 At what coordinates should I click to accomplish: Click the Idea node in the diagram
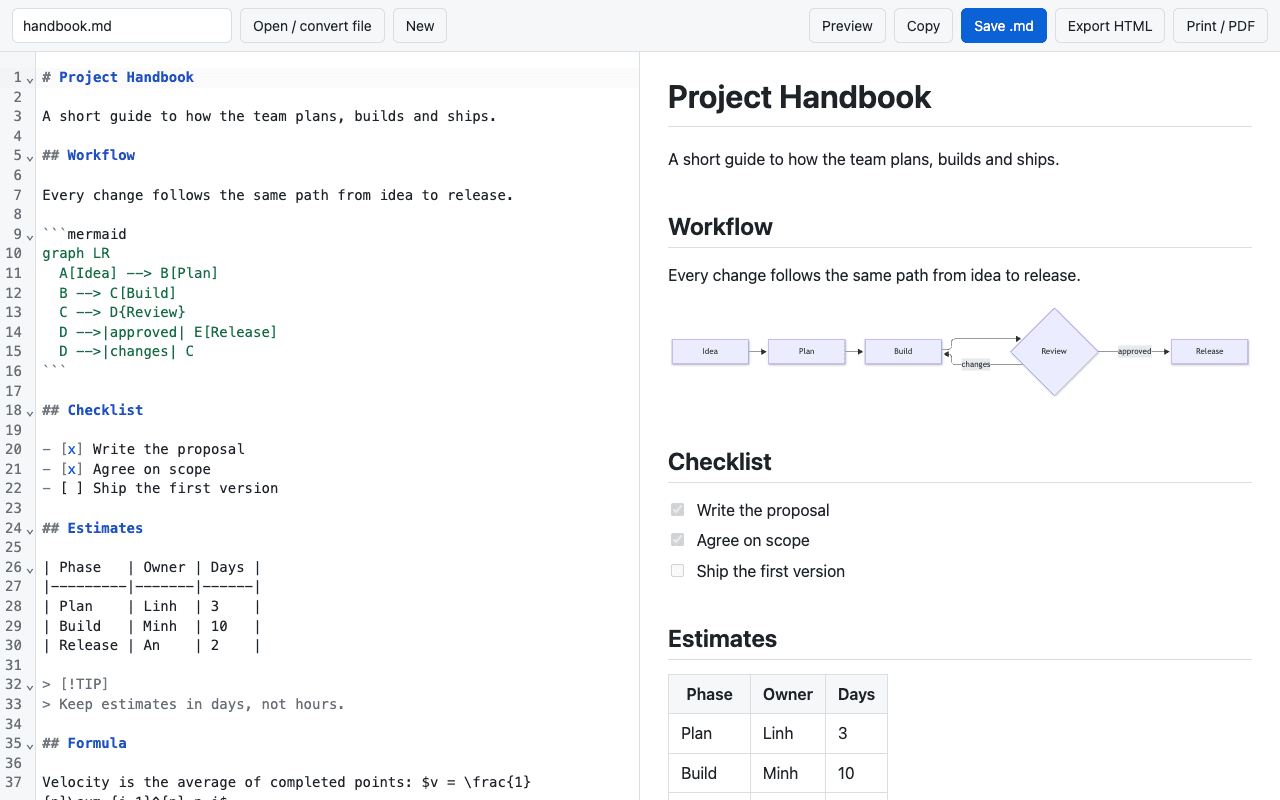pyautogui.click(x=710, y=351)
